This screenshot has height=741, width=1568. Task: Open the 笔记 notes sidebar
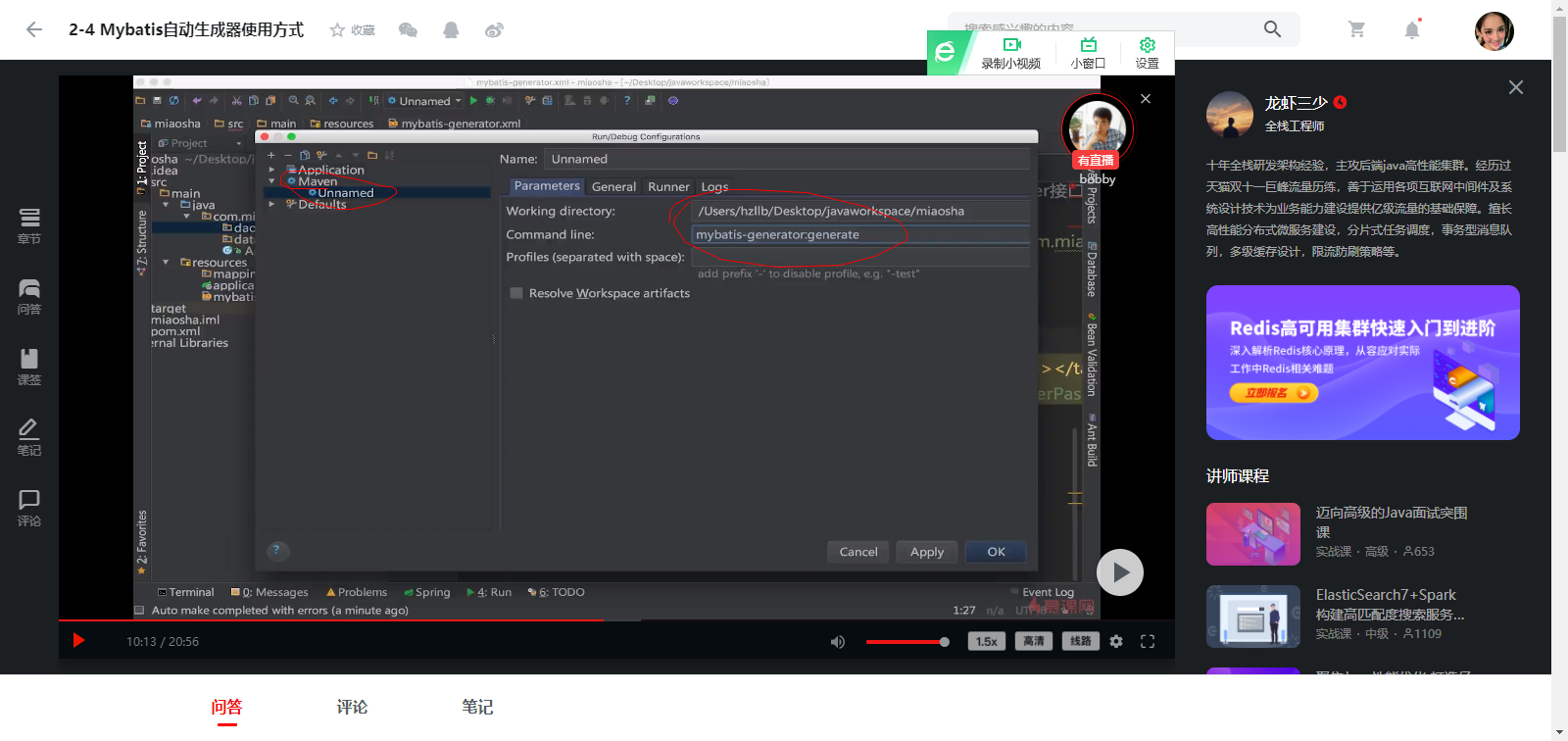tap(29, 437)
